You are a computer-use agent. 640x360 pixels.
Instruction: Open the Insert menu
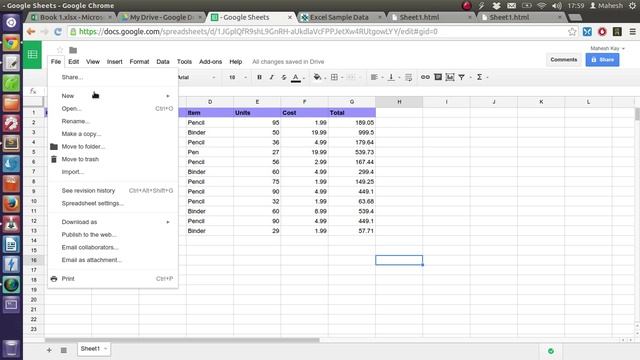[114, 62]
